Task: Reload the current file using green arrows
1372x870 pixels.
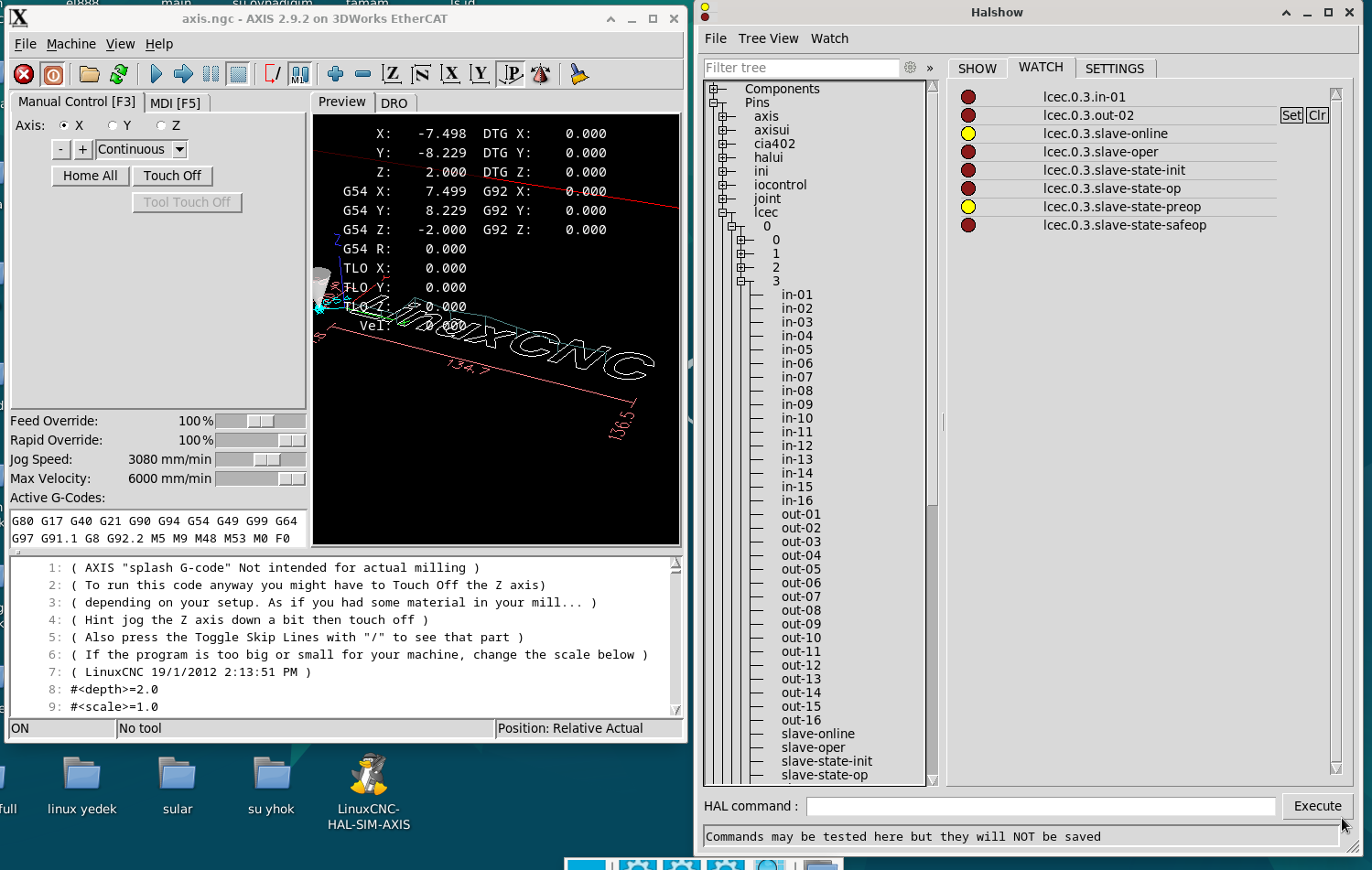Action: (119, 75)
